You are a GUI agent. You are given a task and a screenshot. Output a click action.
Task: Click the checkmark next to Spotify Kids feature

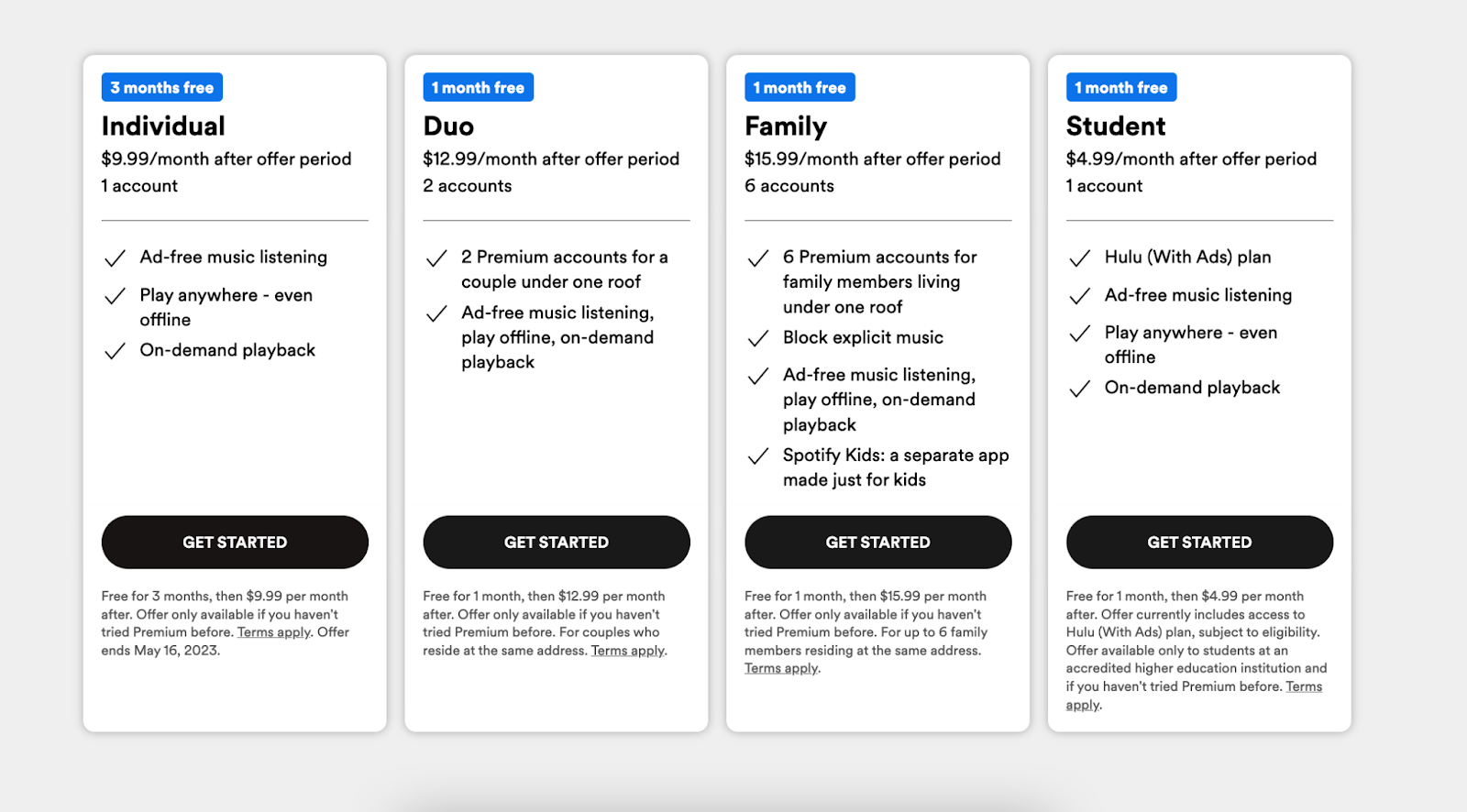[758, 455]
